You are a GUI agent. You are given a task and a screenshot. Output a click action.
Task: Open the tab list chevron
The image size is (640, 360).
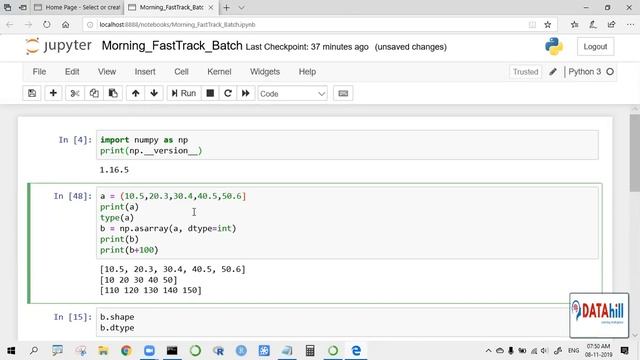[241, 7]
